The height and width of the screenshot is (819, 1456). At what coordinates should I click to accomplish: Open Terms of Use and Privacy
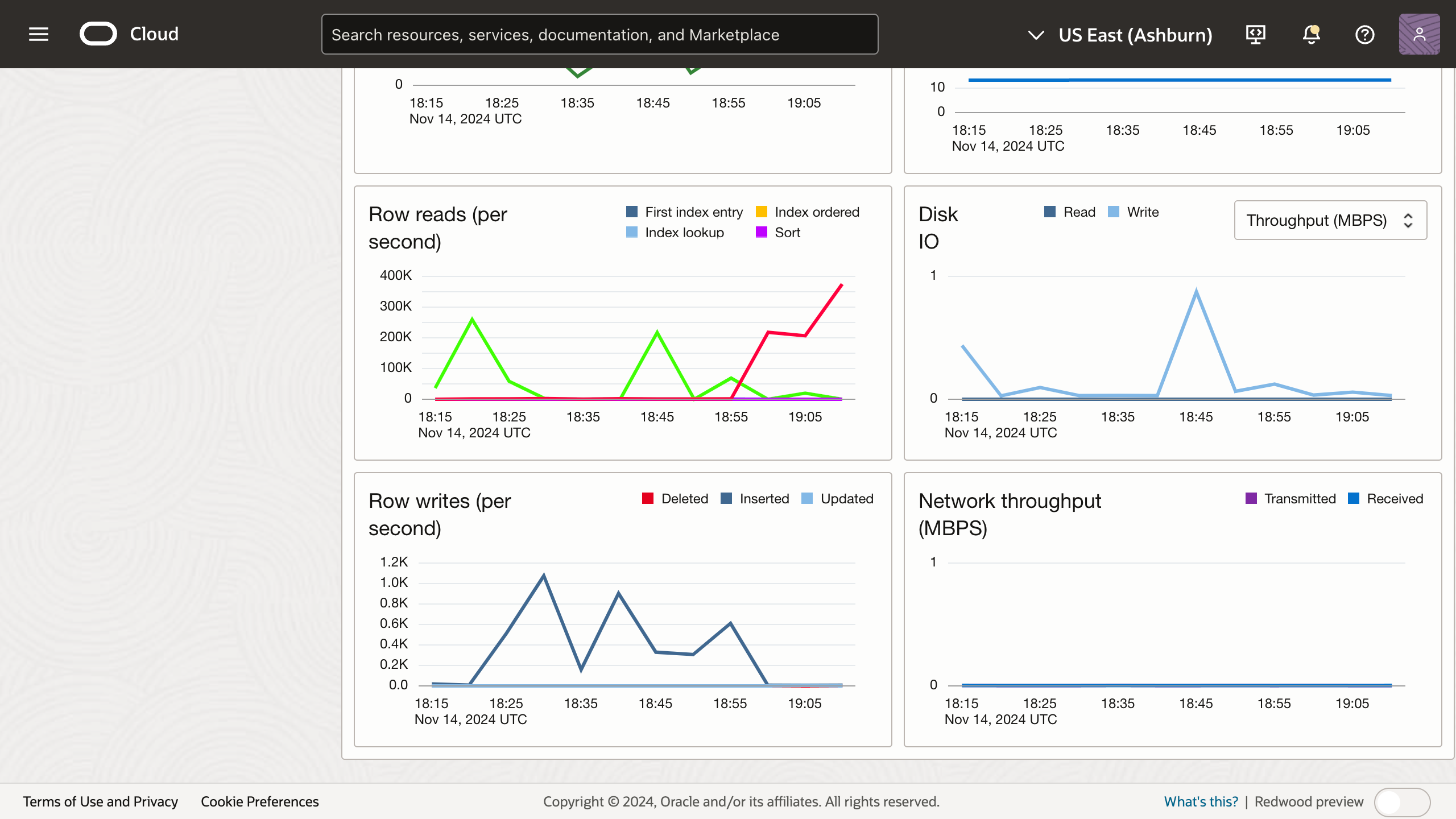[101, 801]
